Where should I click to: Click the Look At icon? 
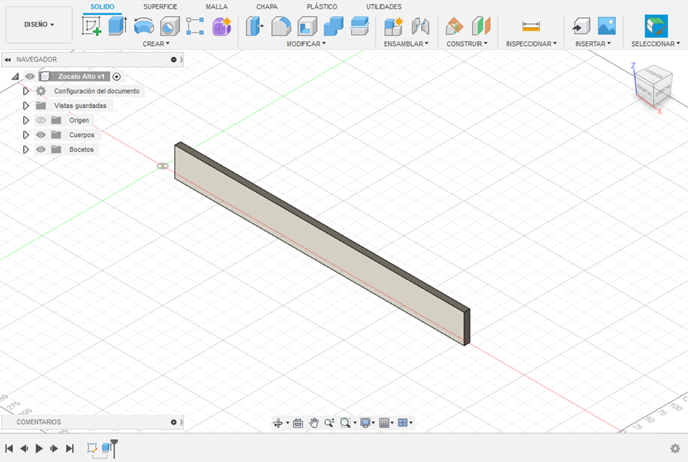298,423
